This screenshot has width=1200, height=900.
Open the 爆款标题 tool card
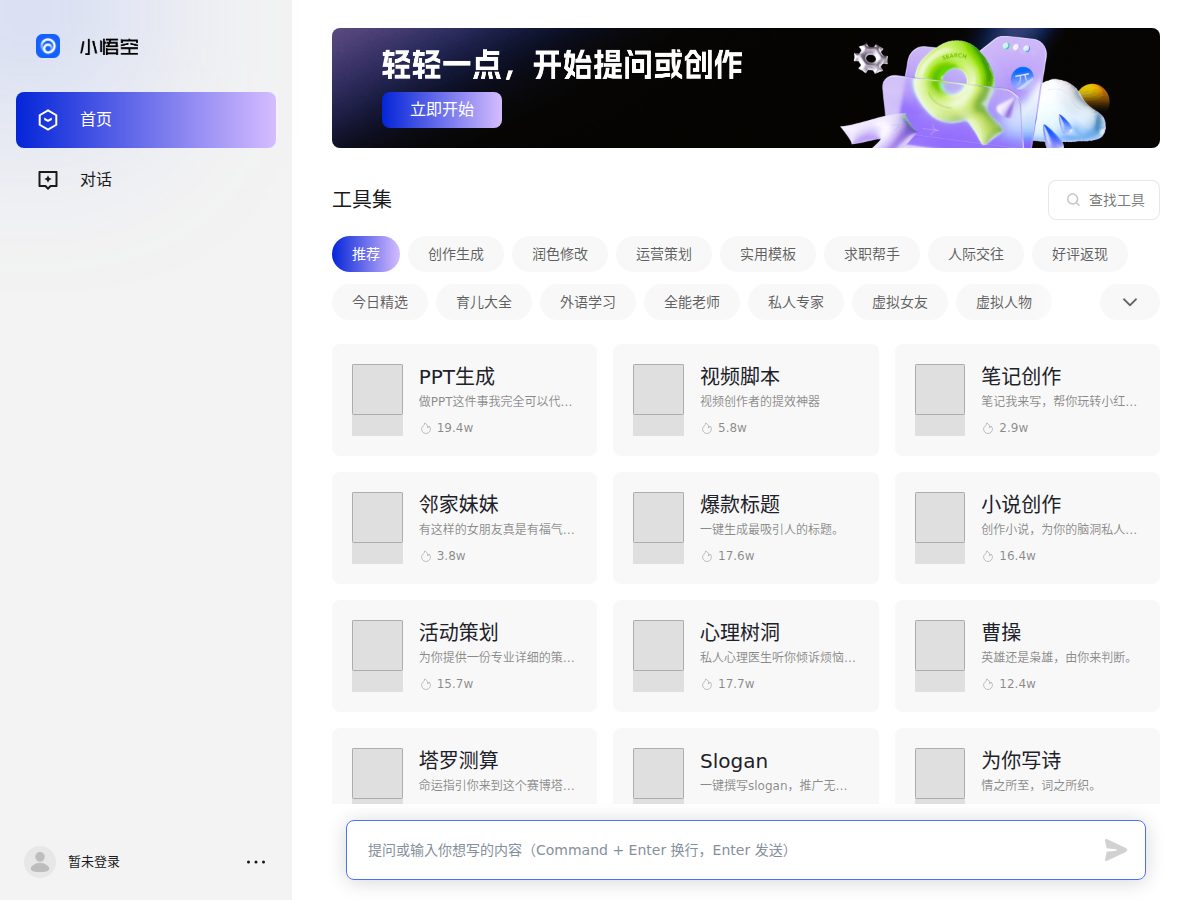(746, 528)
